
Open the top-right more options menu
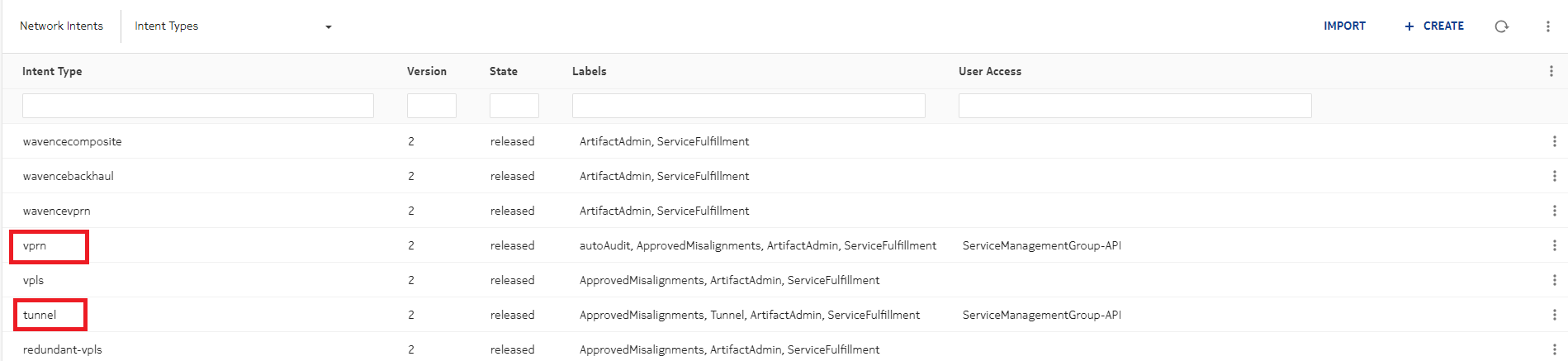tap(1547, 26)
